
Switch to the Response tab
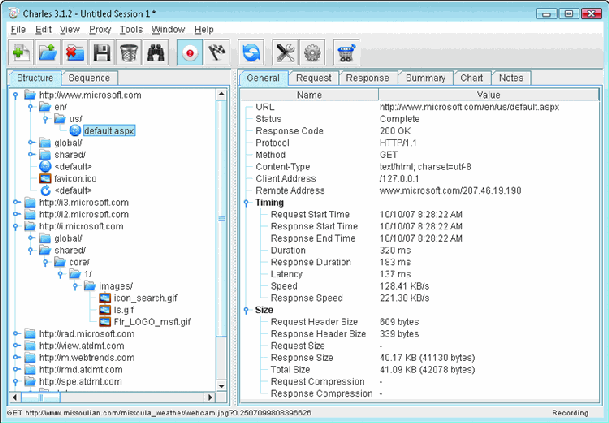367,78
